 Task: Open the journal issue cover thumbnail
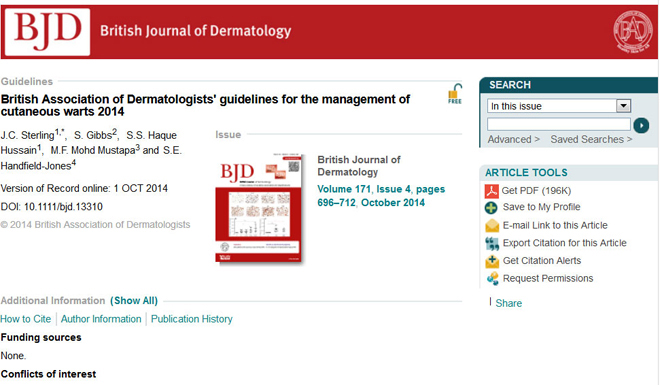point(259,208)
